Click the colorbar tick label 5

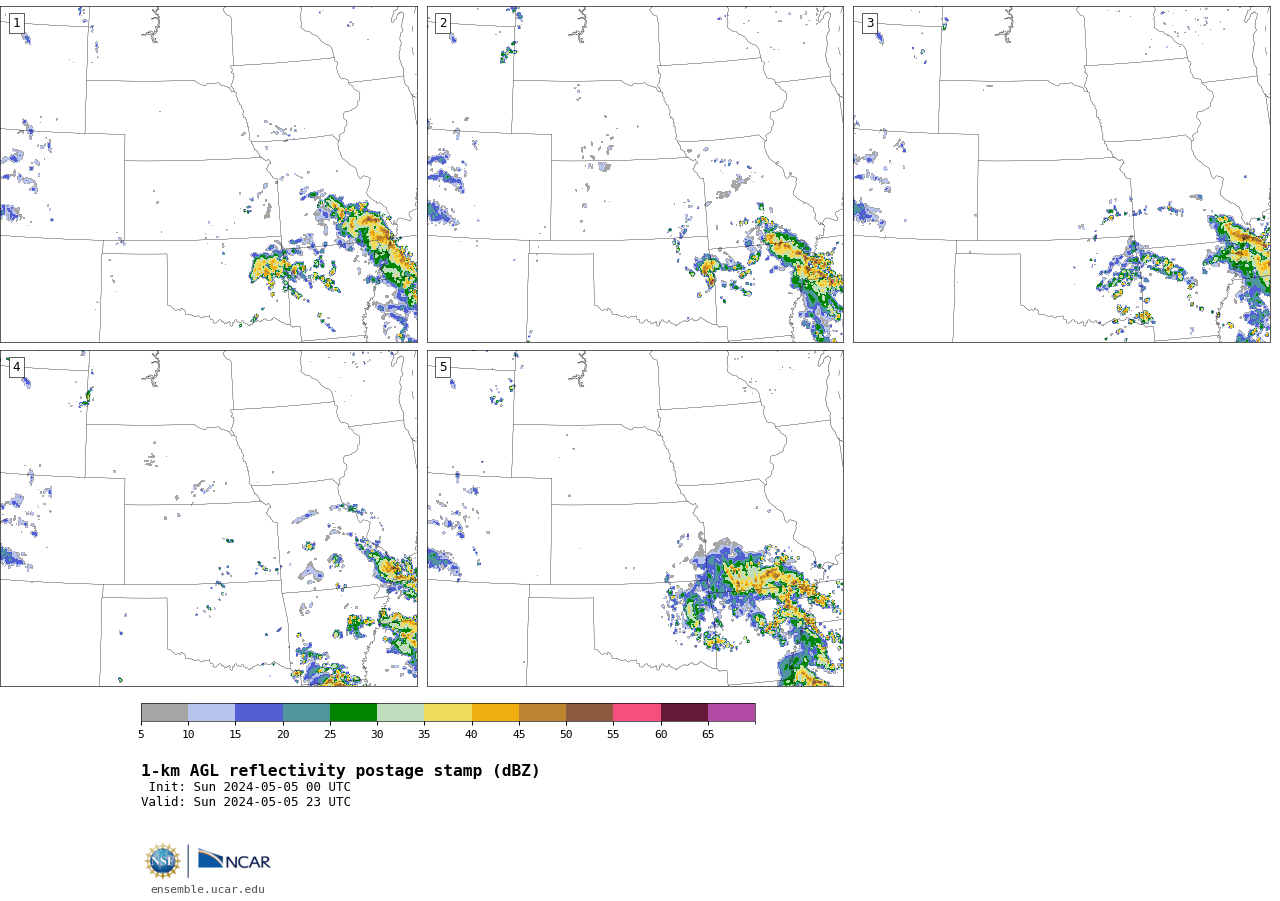(141, 735)
